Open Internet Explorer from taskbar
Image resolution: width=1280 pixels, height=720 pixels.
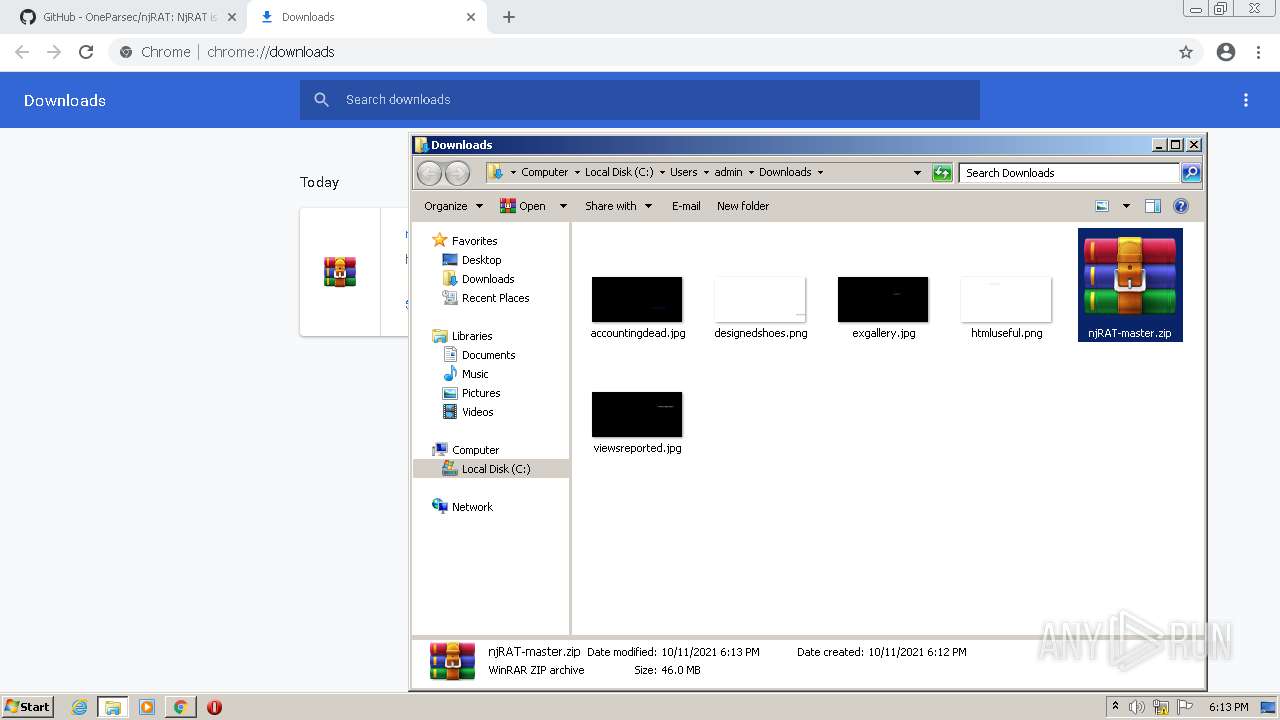tap(79, 707)
